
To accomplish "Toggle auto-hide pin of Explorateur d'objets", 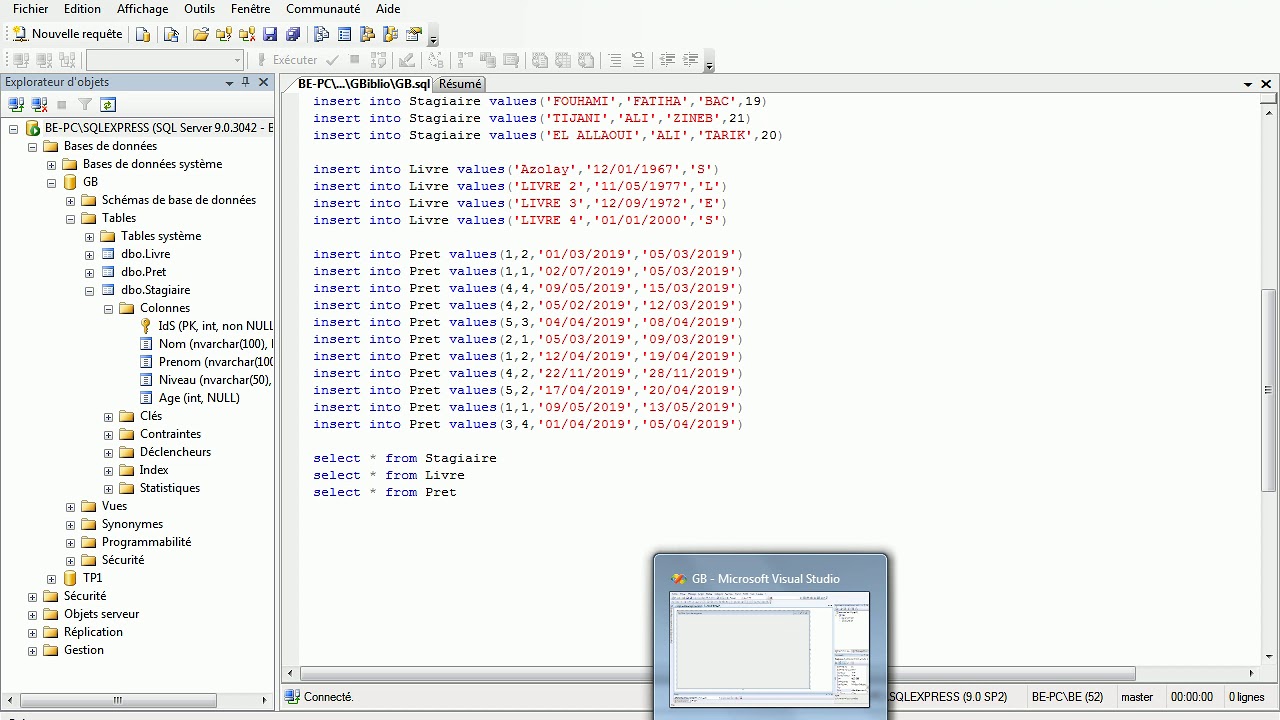I will tap(246, 82).
